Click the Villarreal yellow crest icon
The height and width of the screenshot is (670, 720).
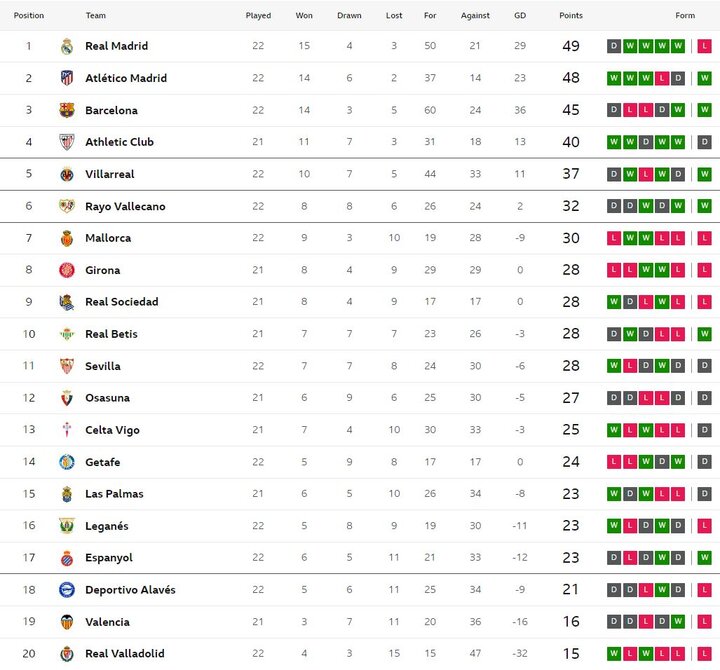point(67,174)
